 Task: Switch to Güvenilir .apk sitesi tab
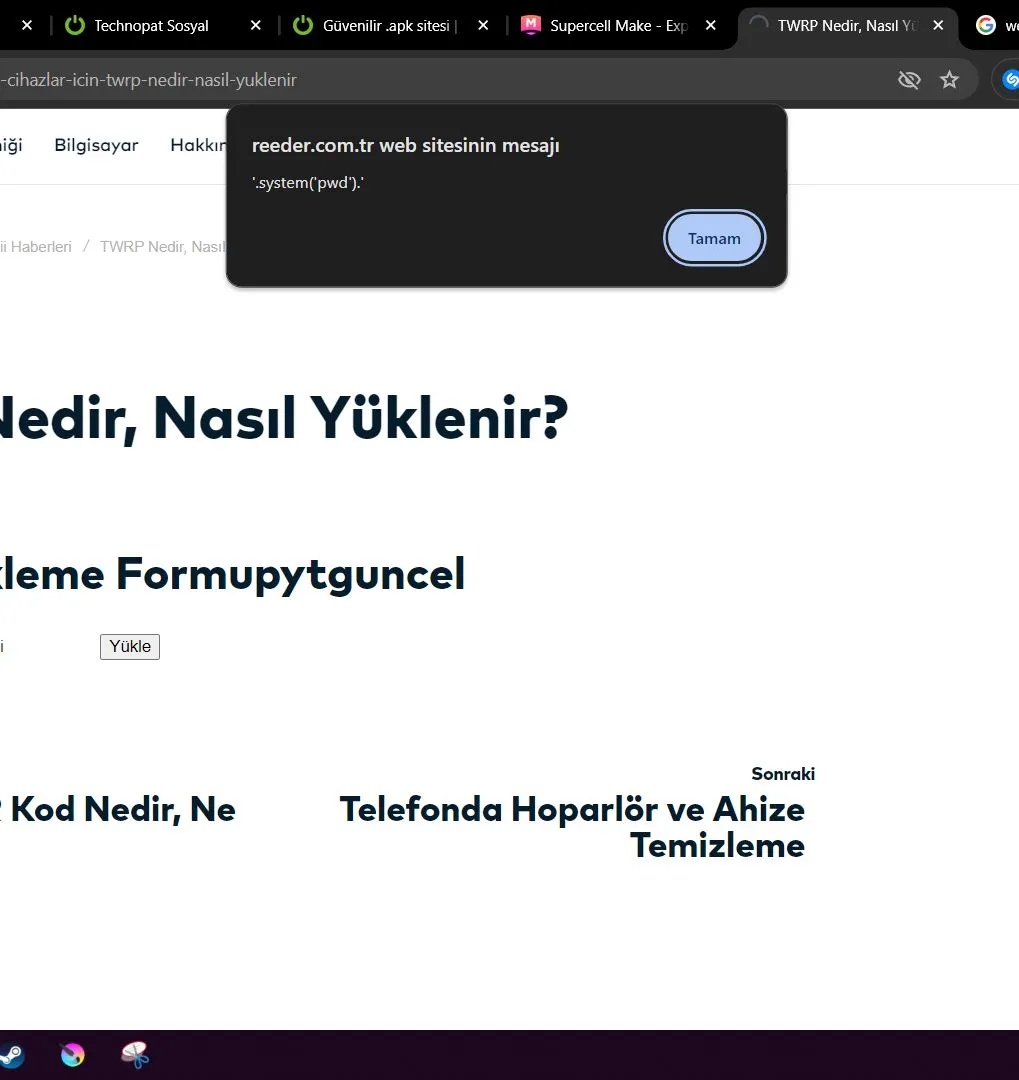[390, 25]
